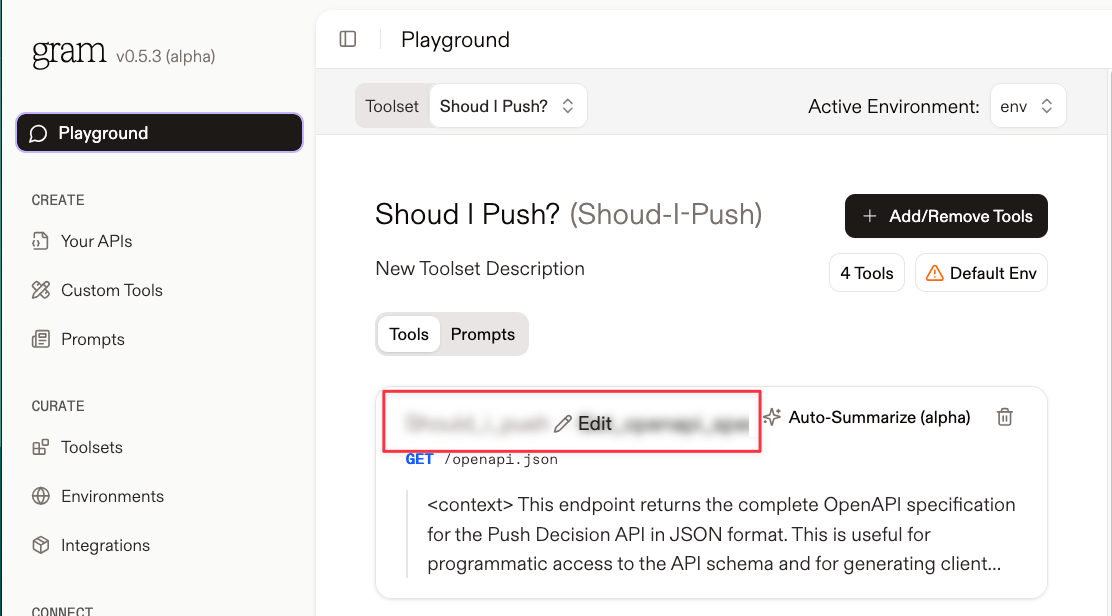Click the pencil Edit icon on tool name
The image size is (1112, 616).
(x=562, y=424)
